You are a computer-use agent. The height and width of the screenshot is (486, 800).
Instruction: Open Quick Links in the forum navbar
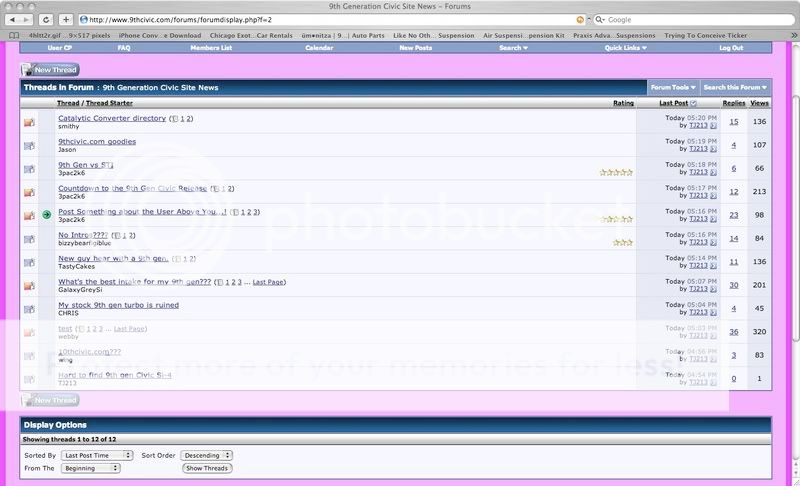[x=625, y=47]
